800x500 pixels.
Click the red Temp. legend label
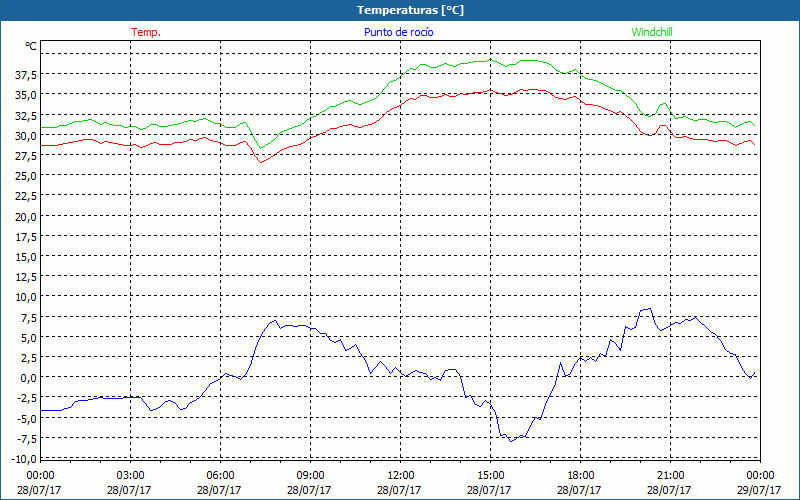tap(146, 32)
